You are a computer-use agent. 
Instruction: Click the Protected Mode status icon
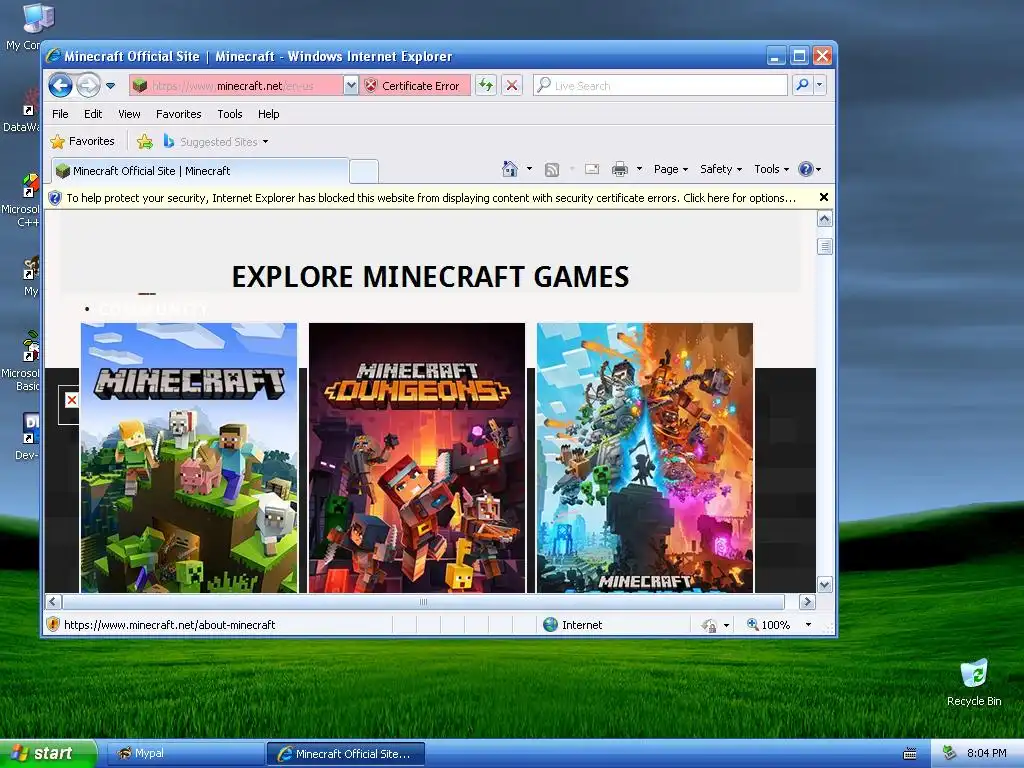[709, 625]
